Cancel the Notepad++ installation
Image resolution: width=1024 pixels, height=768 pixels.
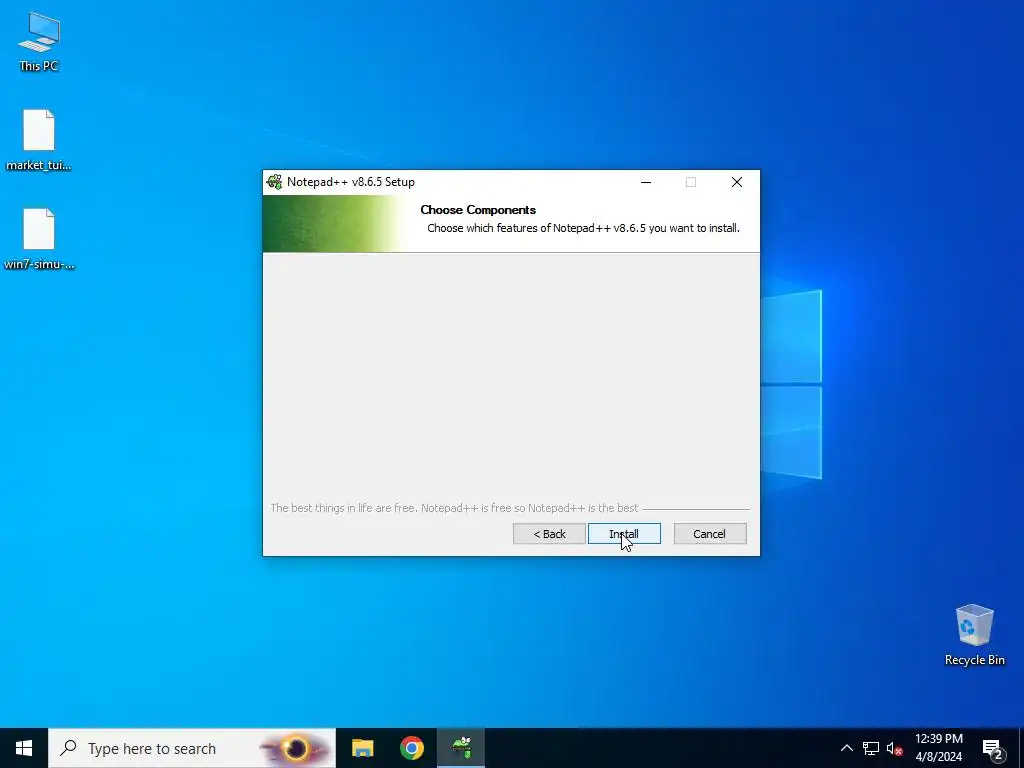pyautogui.click(x=710, y=534)
